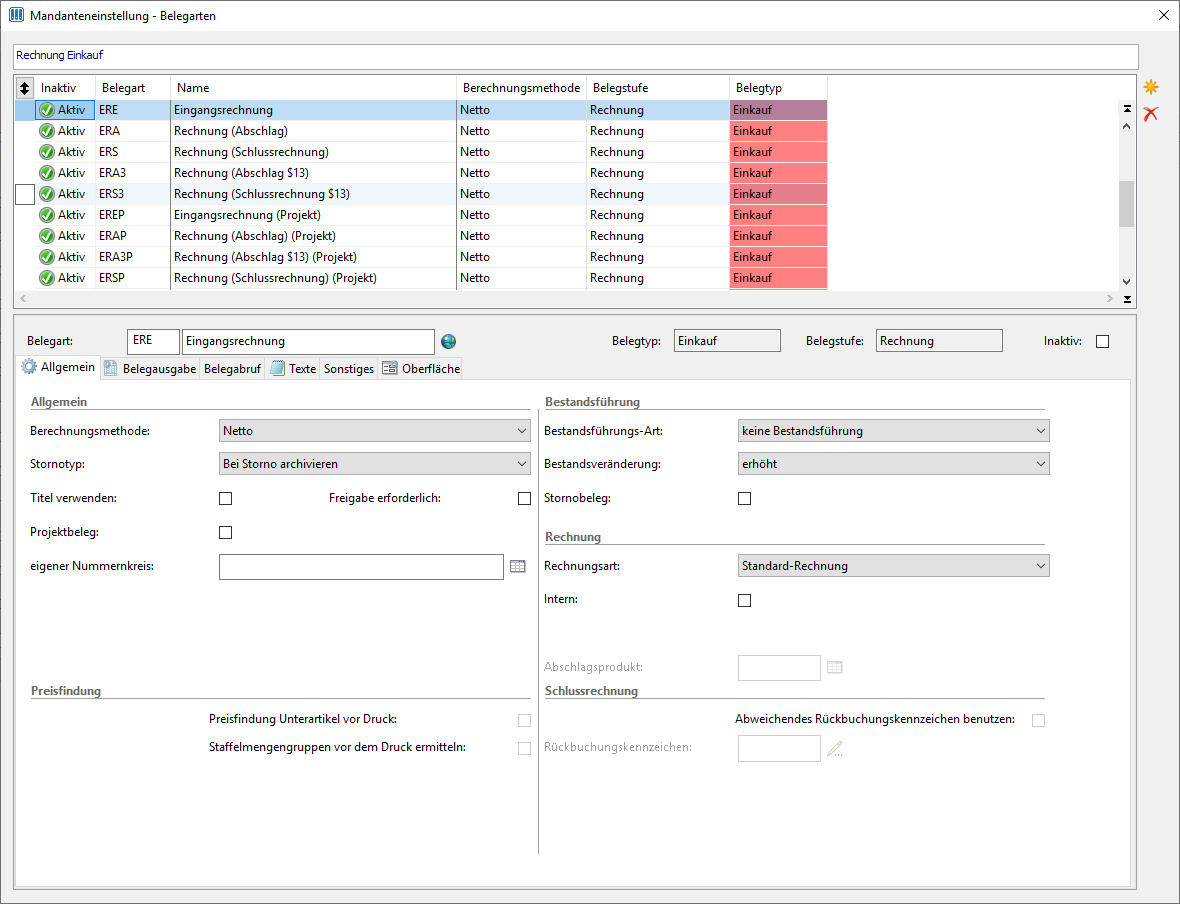This screenshot has width=1180, height=904.
Task: Enable Titel verwenden checkbox
Action: pos(225,498)
